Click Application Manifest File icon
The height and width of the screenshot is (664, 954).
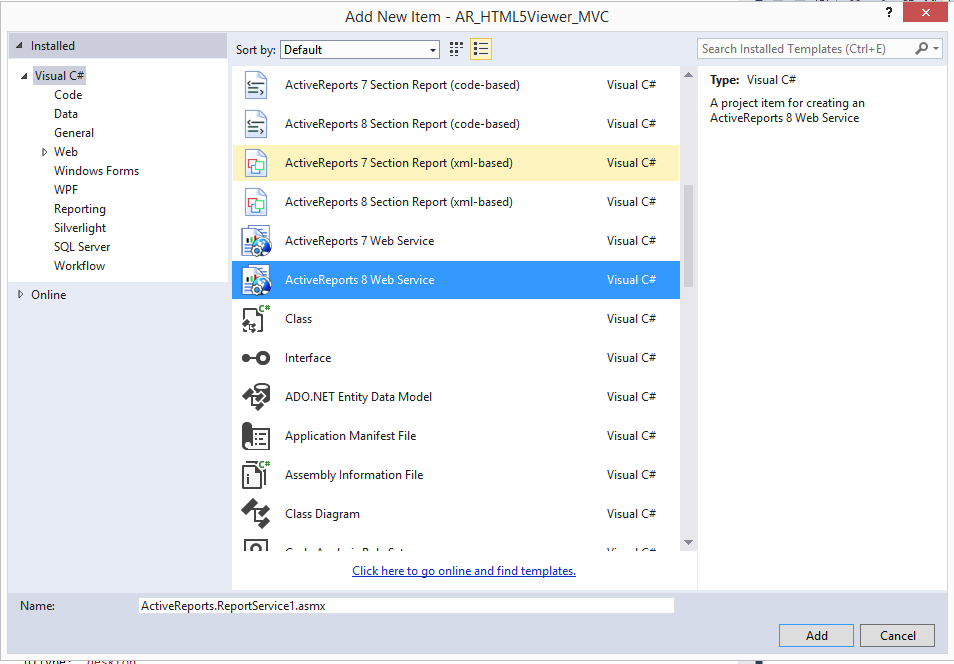pyautogui.click(x=256, y=436)
